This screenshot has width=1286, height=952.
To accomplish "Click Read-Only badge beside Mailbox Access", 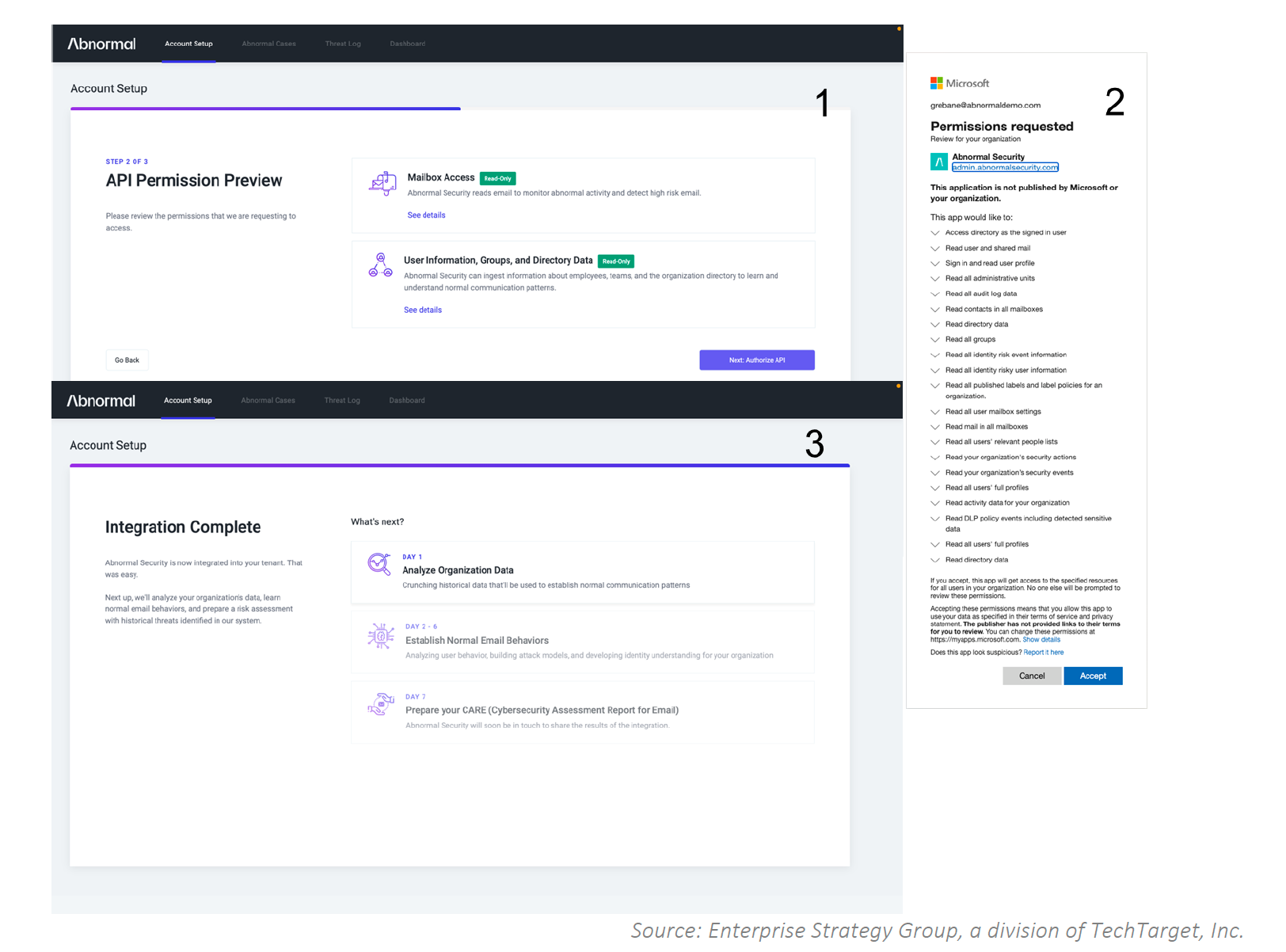I will [x=497, y=179].
